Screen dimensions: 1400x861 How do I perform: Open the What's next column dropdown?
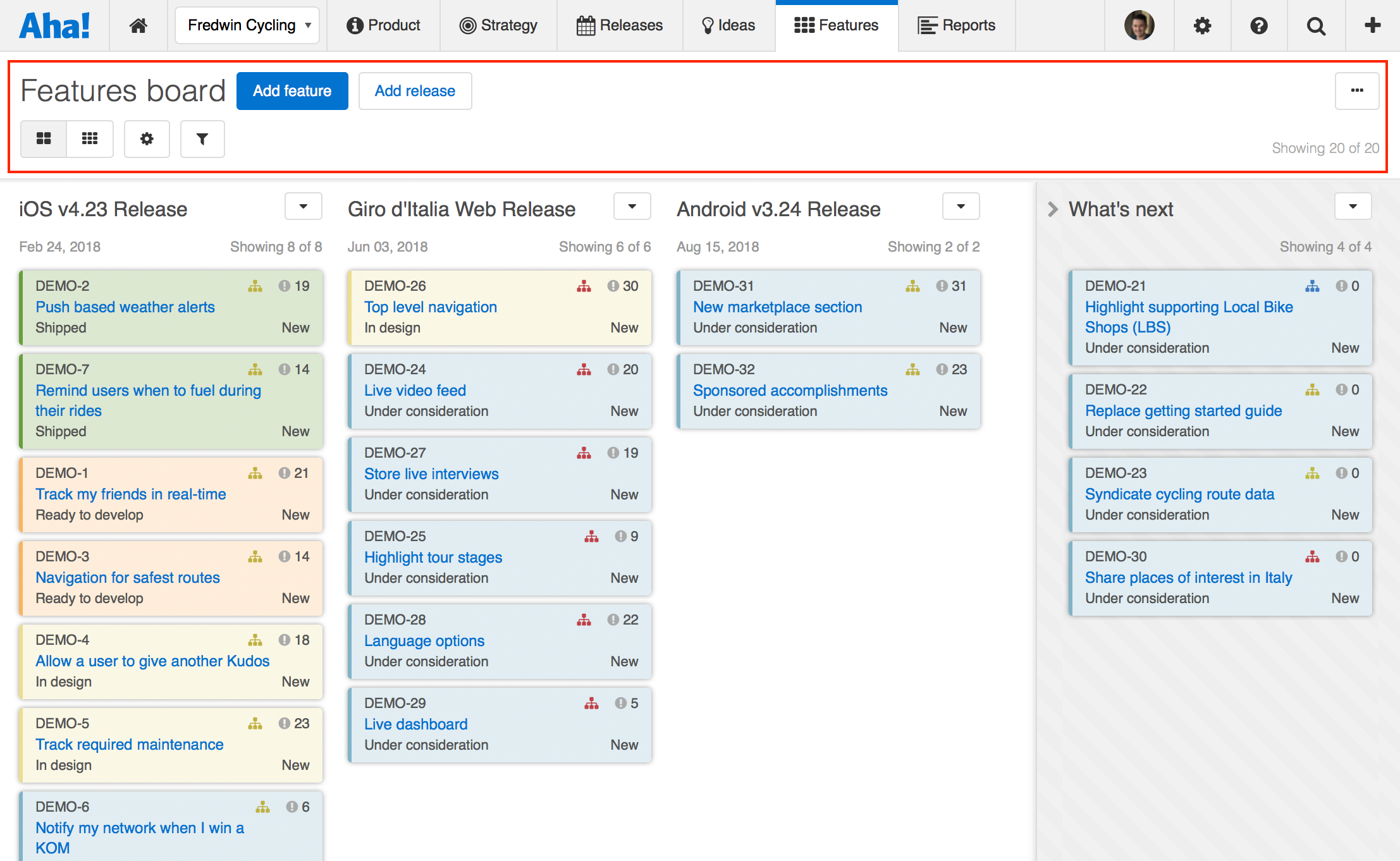tap(1353, 206)
